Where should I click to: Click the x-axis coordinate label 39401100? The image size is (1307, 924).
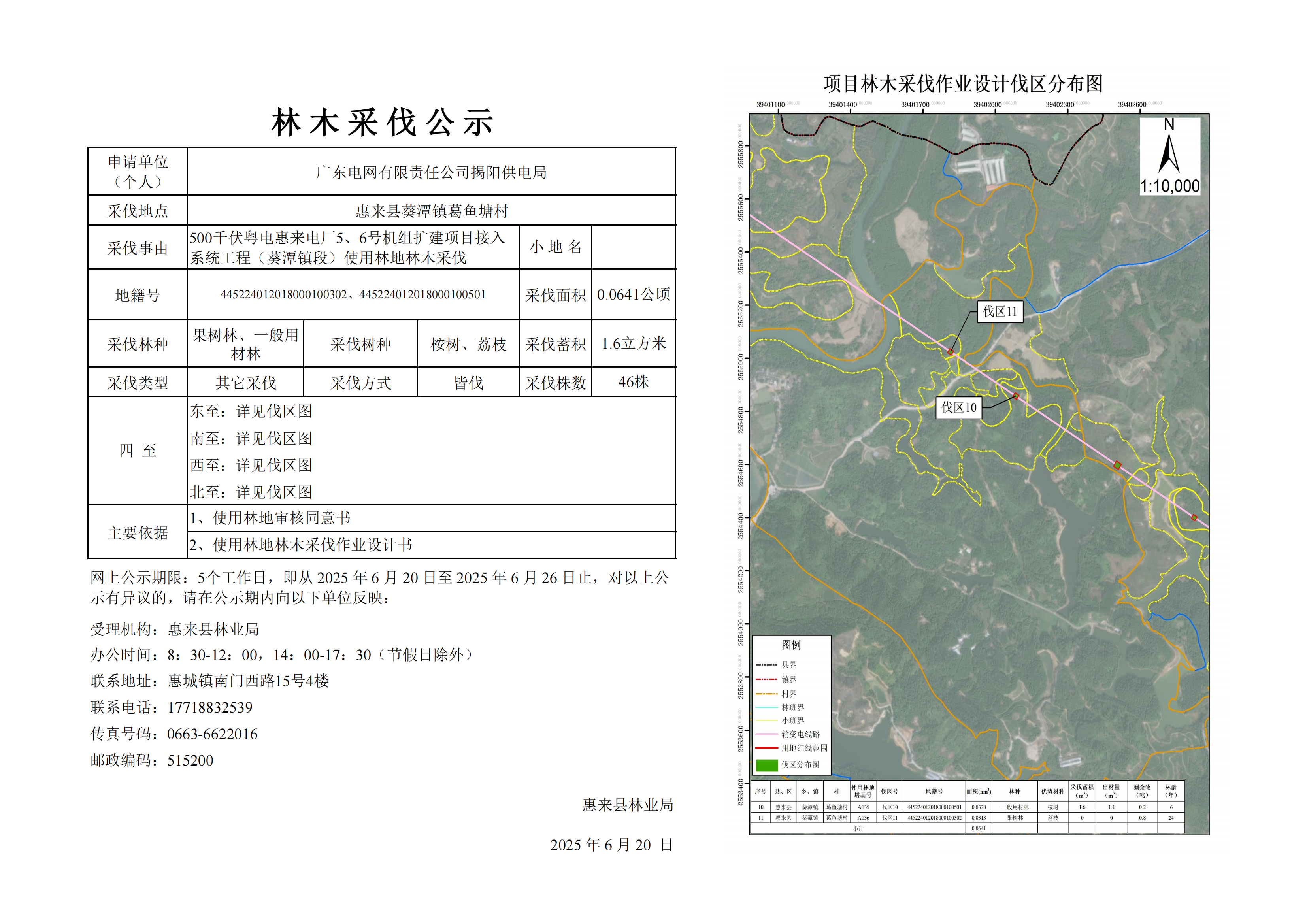[770, 105]
